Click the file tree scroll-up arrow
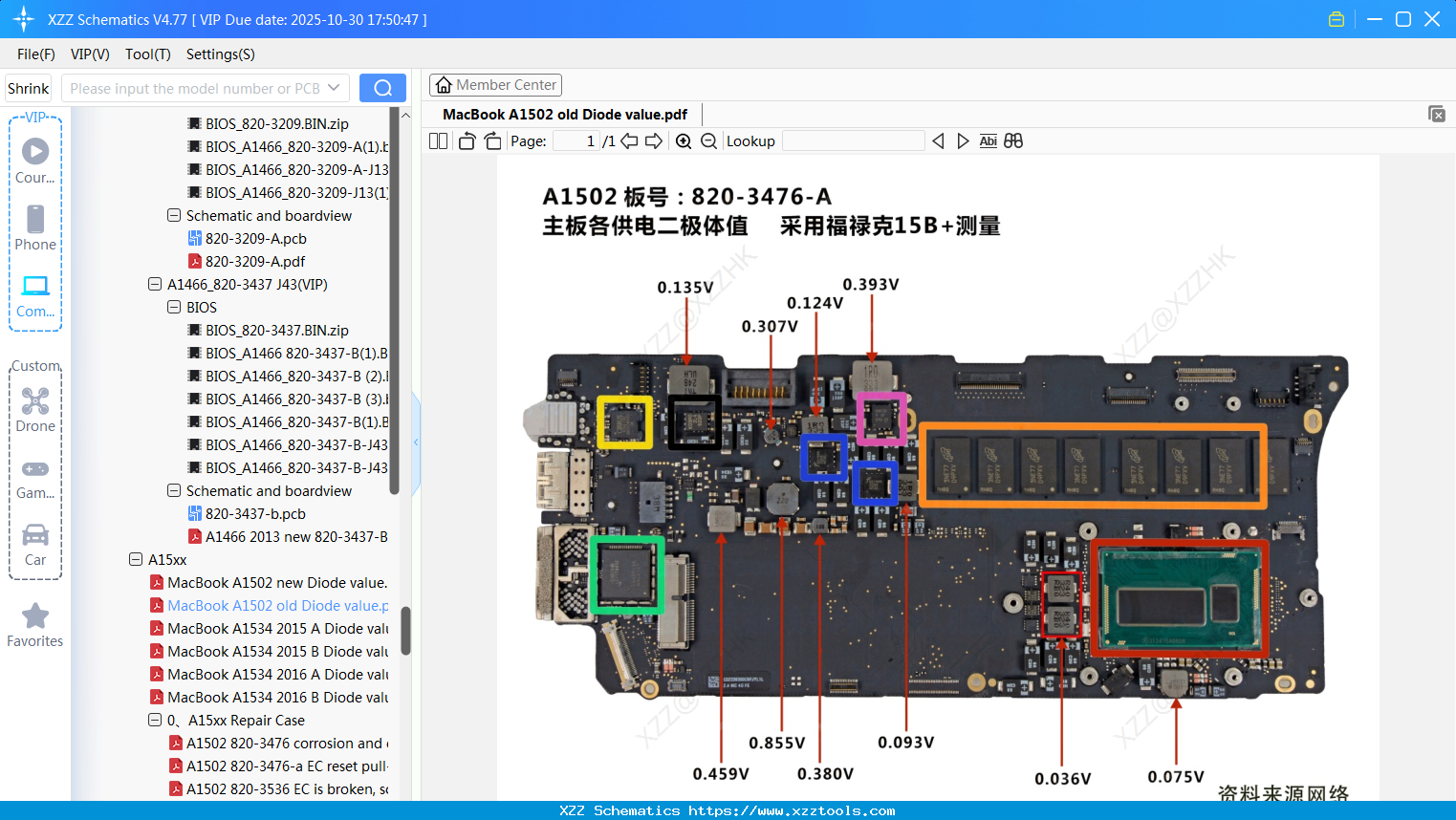Screen dimensions: 1456x820 click(405, 116)
